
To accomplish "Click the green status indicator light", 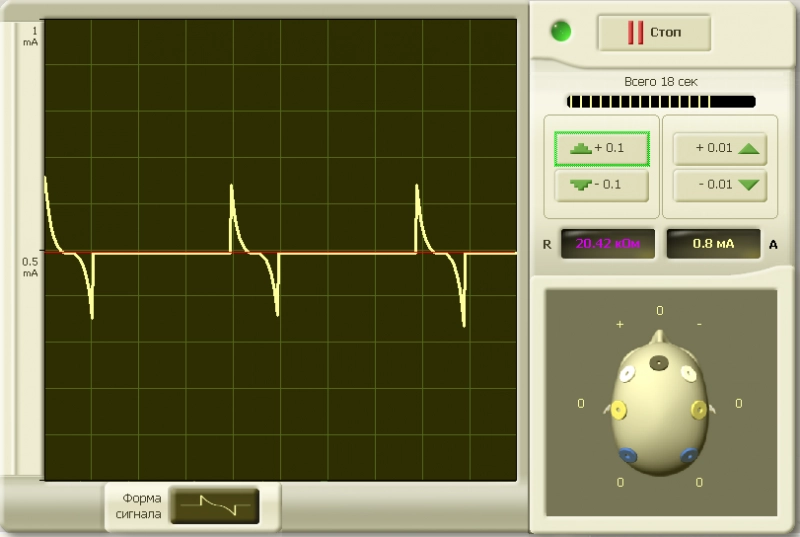I will (x=561, y=31).
